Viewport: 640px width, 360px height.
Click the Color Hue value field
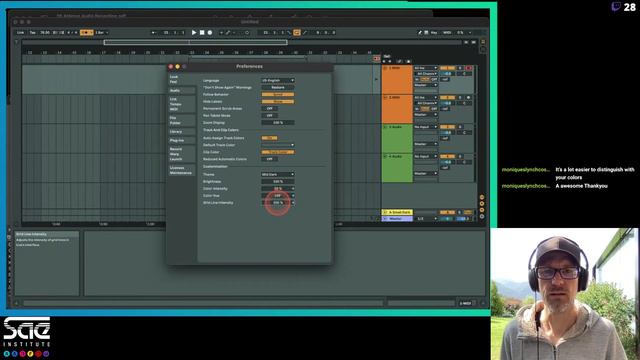[278, 196]
